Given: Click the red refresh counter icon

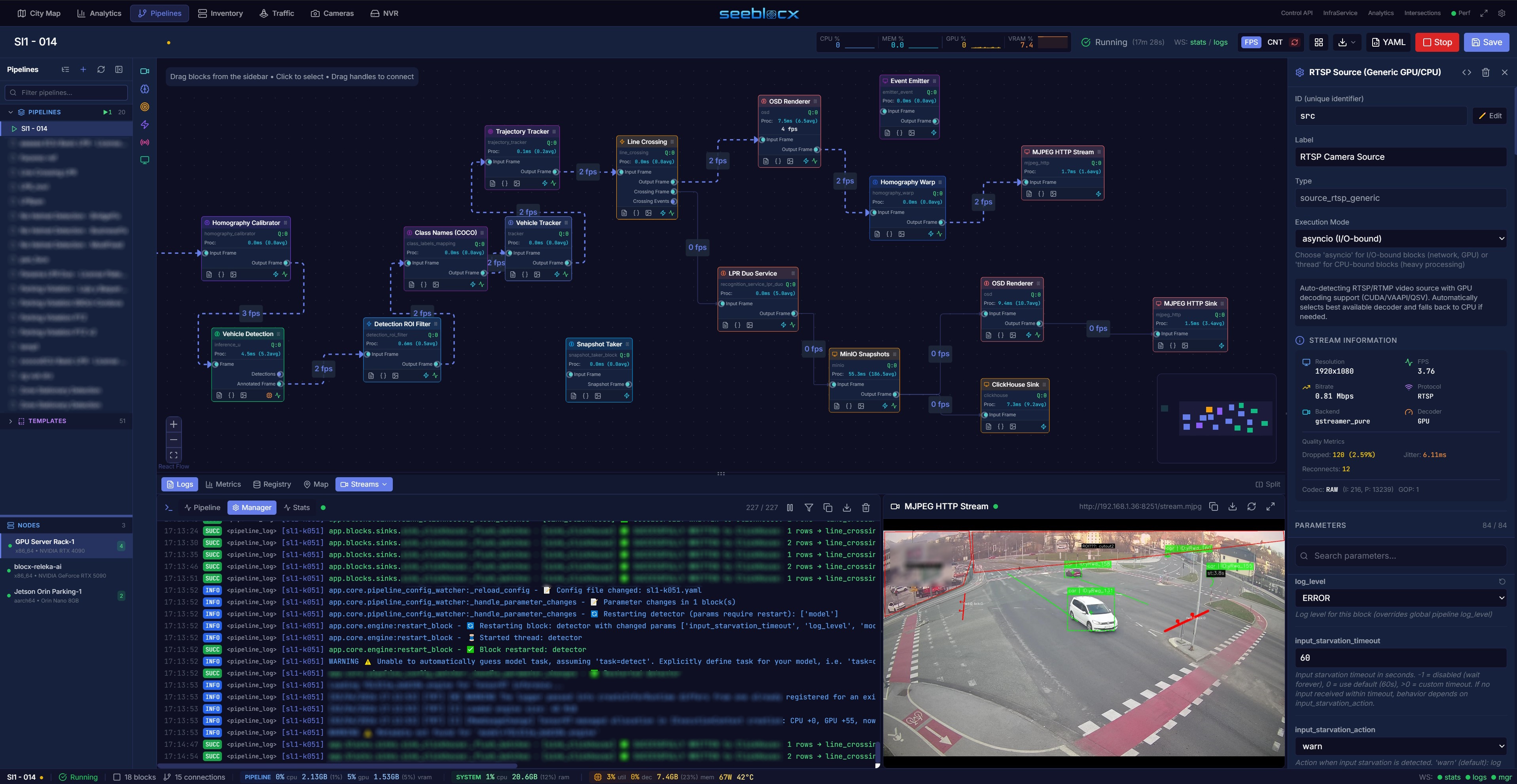Looking at the screenshot, I should pyautogui.click(x=1294, y=42).
